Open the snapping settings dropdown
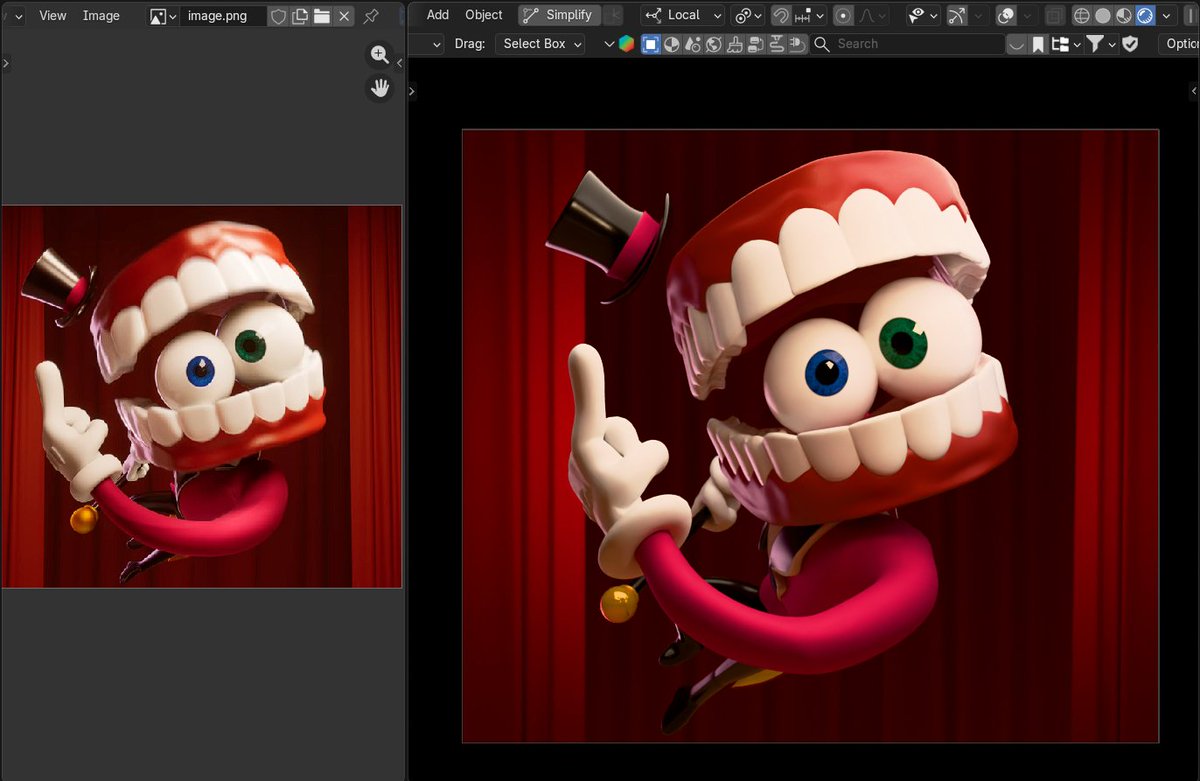This screenshot has width=1200, height=781. [x=809, y=15]
